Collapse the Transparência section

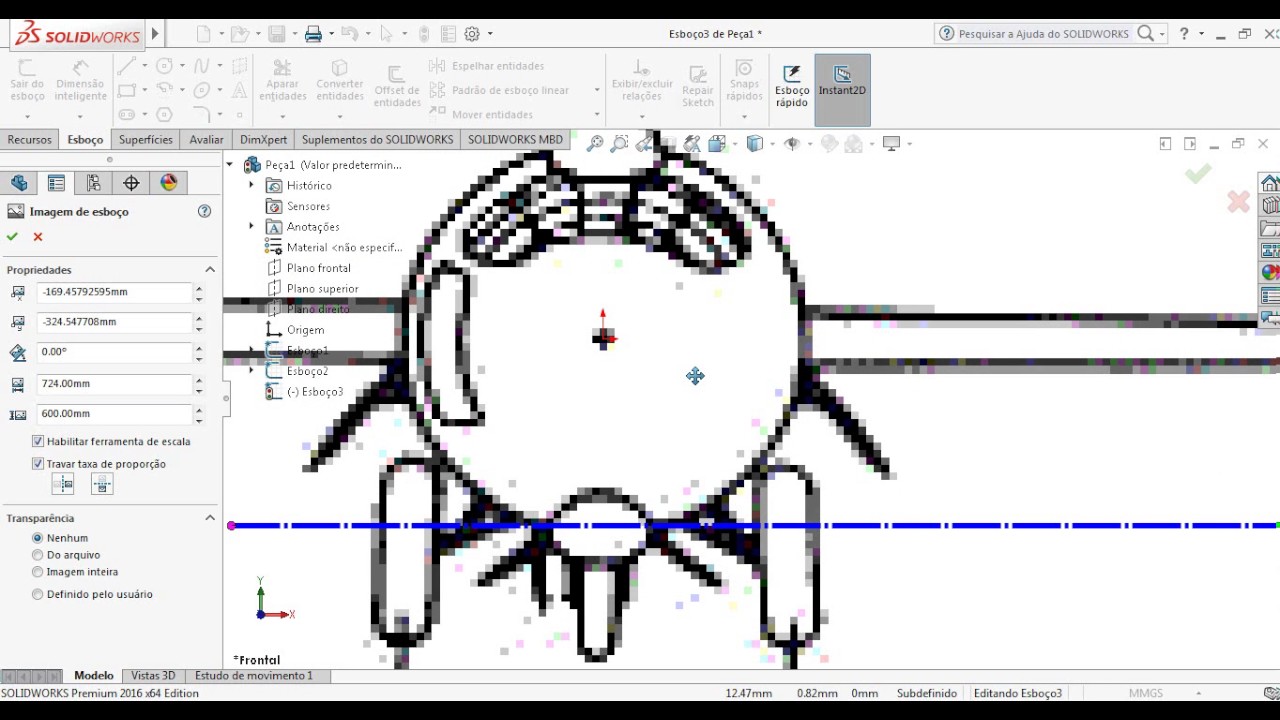pyautogui.click(x=210, y=518)
